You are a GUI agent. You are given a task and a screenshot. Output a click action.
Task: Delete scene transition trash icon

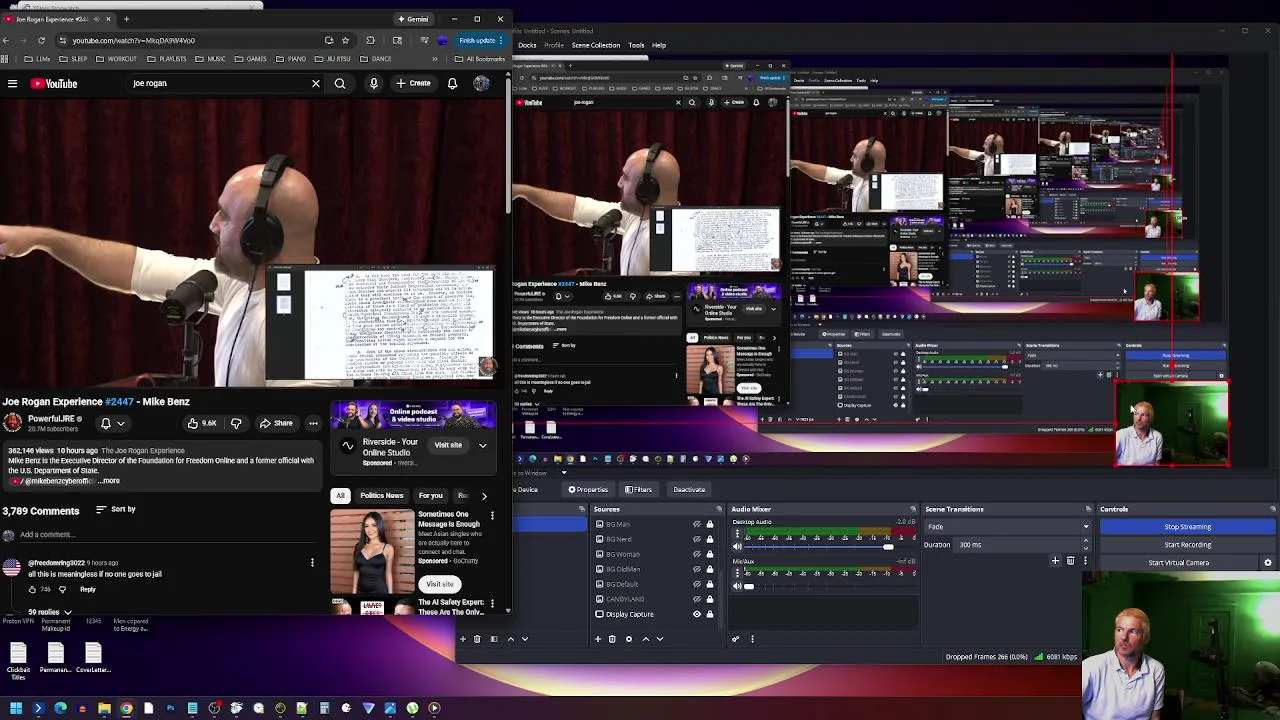click(x=1070, y=561)
